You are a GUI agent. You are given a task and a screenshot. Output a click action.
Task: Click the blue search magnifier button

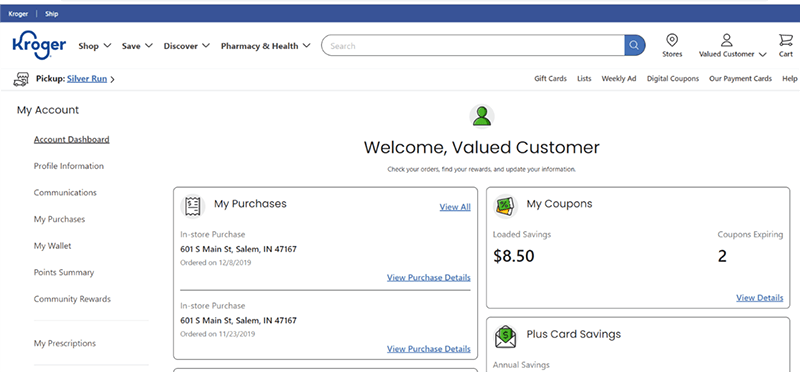tap(635, 45)
